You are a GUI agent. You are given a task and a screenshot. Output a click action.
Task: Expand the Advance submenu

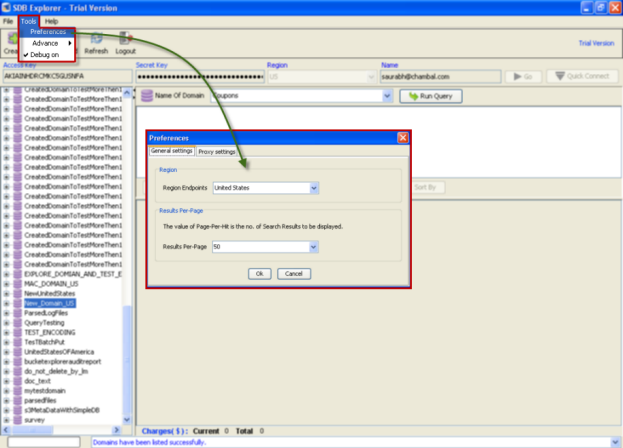pos(48,43)
